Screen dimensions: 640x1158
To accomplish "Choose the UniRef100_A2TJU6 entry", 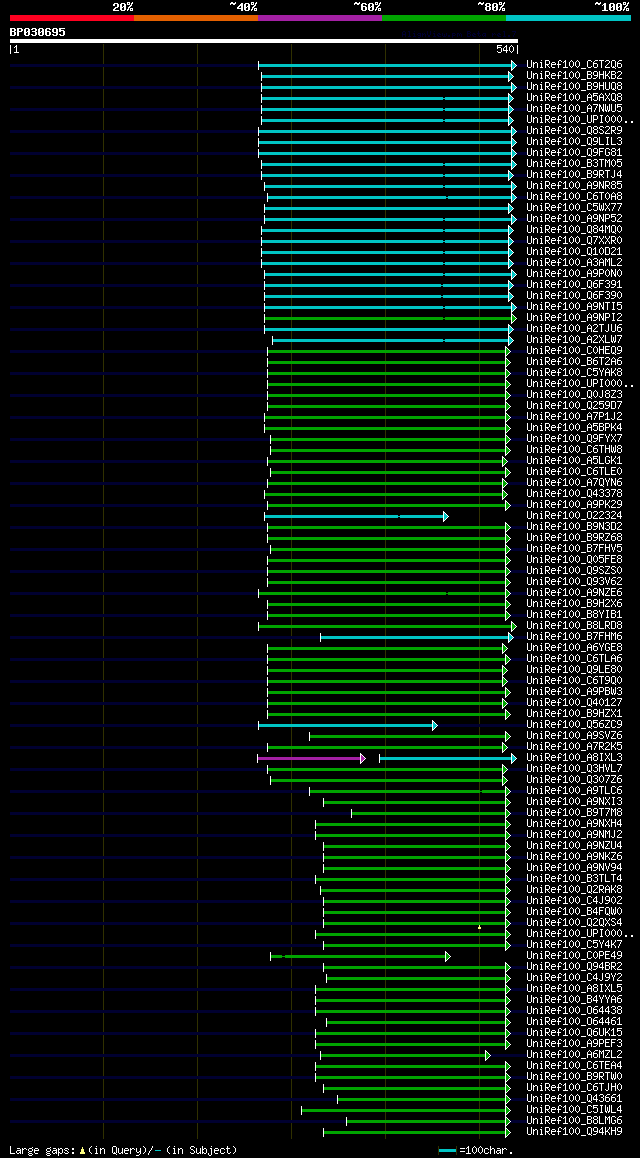I will [574, 329].
